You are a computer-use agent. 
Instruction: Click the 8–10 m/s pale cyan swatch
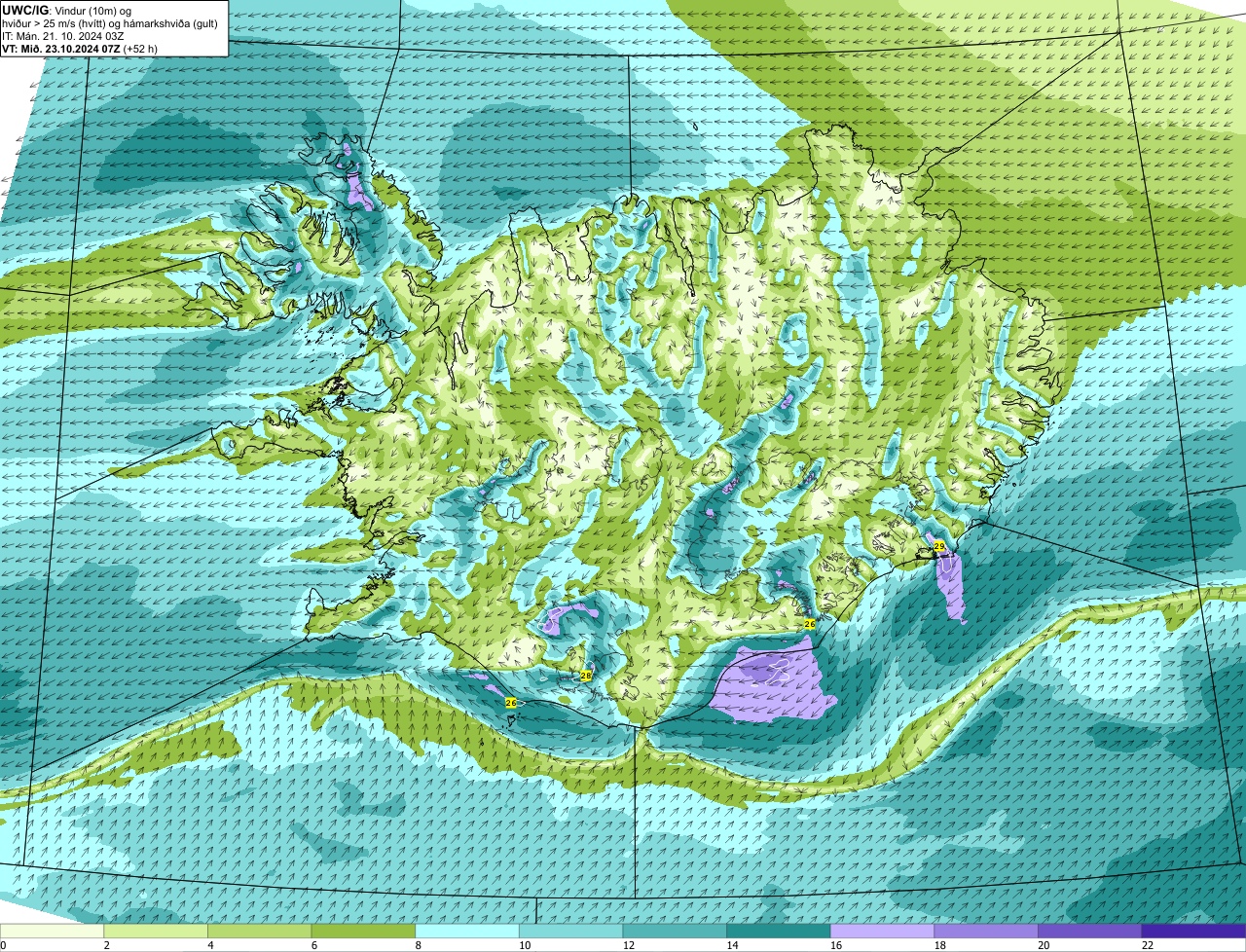[x=467, y=931]
